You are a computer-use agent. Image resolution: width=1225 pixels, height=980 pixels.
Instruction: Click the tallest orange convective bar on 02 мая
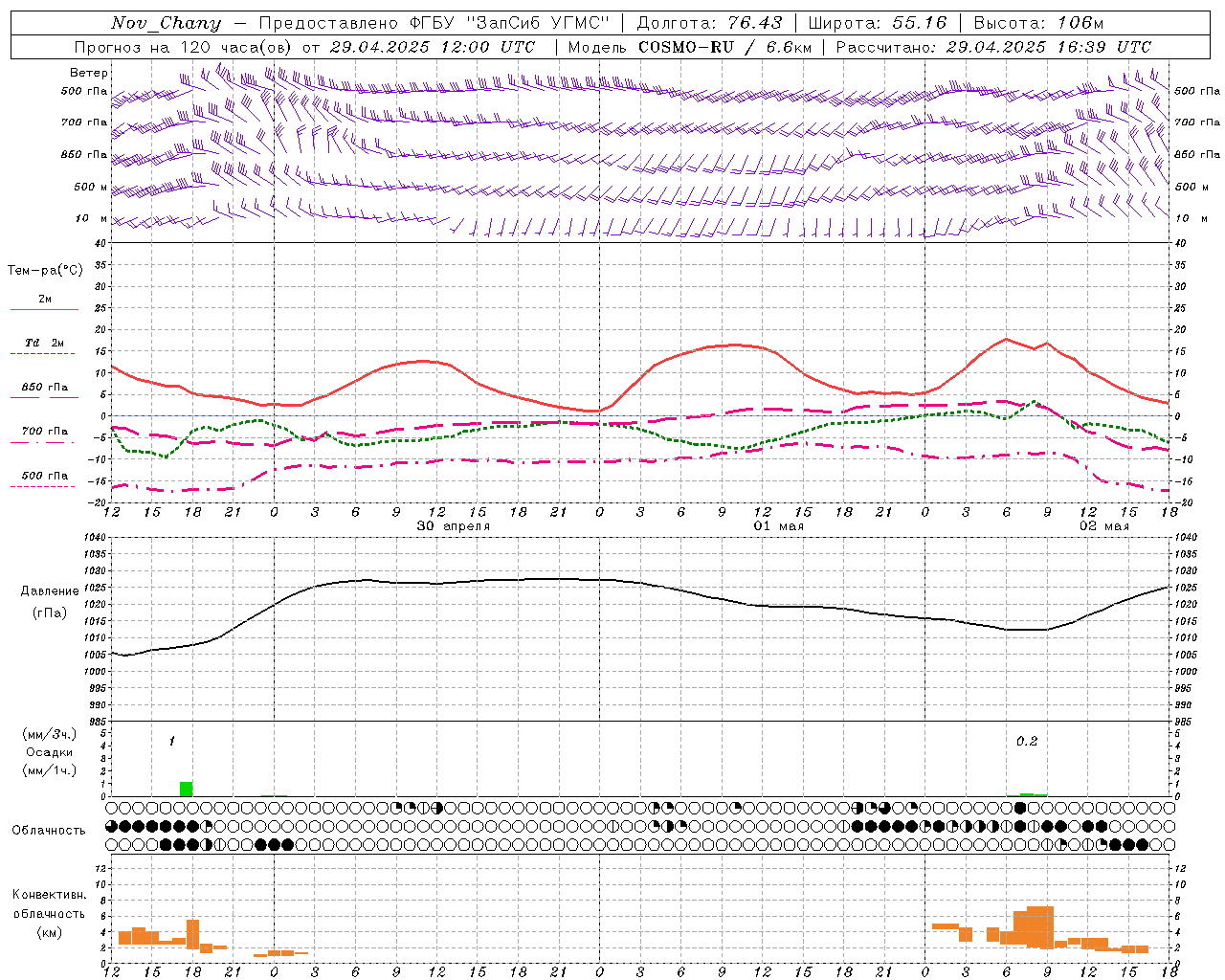pos(1040,926)
